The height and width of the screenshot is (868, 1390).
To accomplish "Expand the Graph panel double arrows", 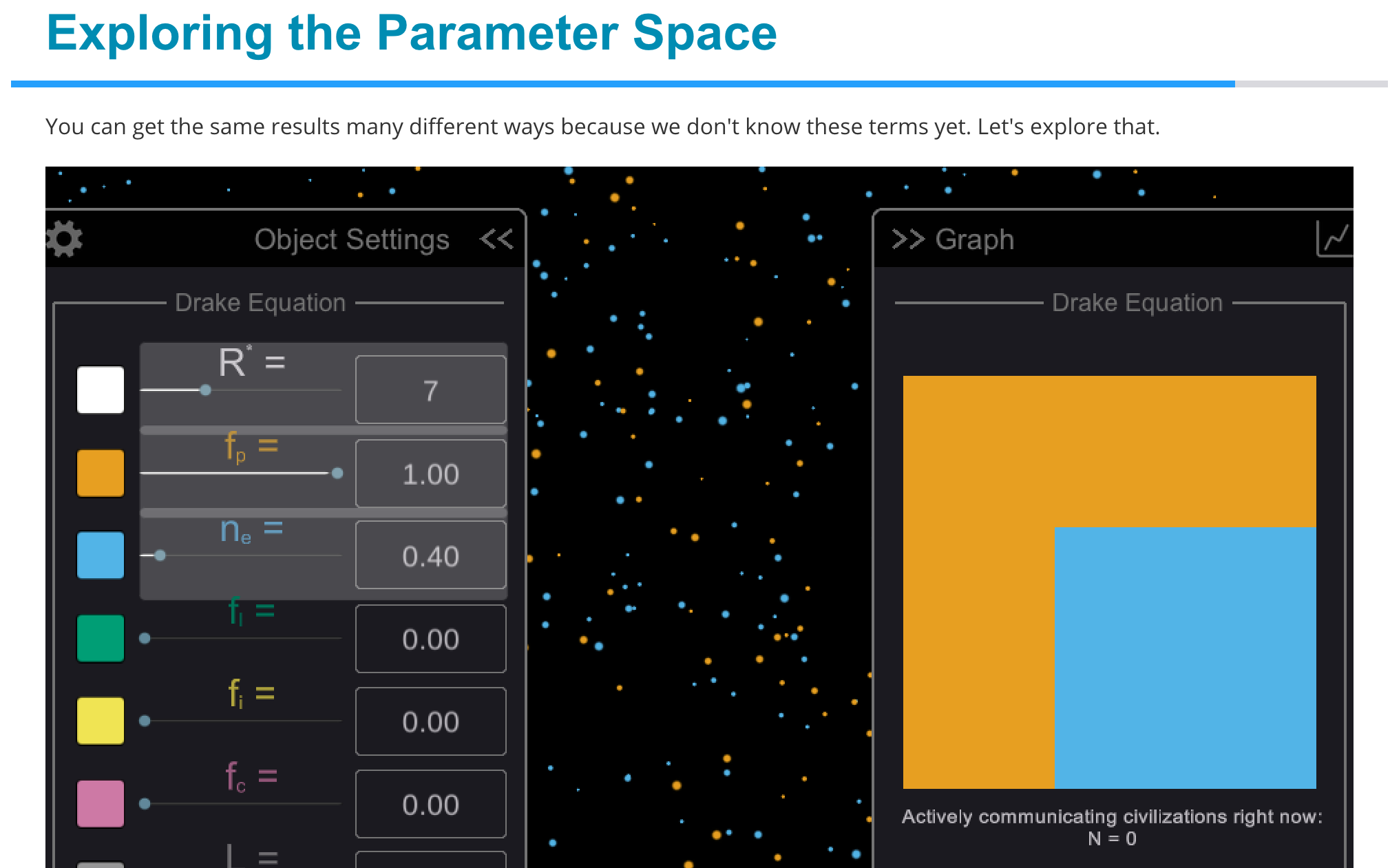I will [x=907, y=239].
